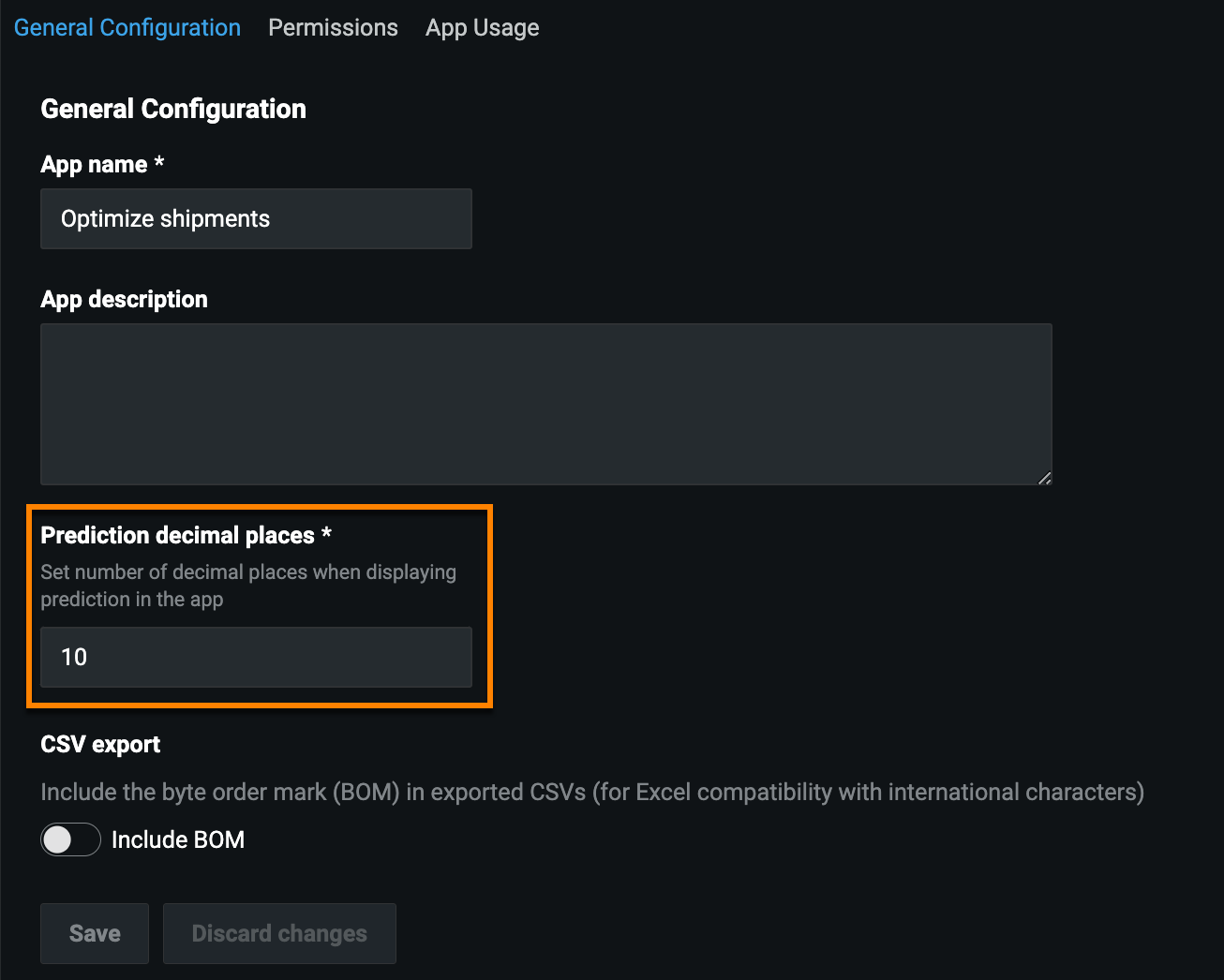The width and height of the screenshot is (1224, 980).
Task: Switch to the Permissions tab
Action: [333, 28]
